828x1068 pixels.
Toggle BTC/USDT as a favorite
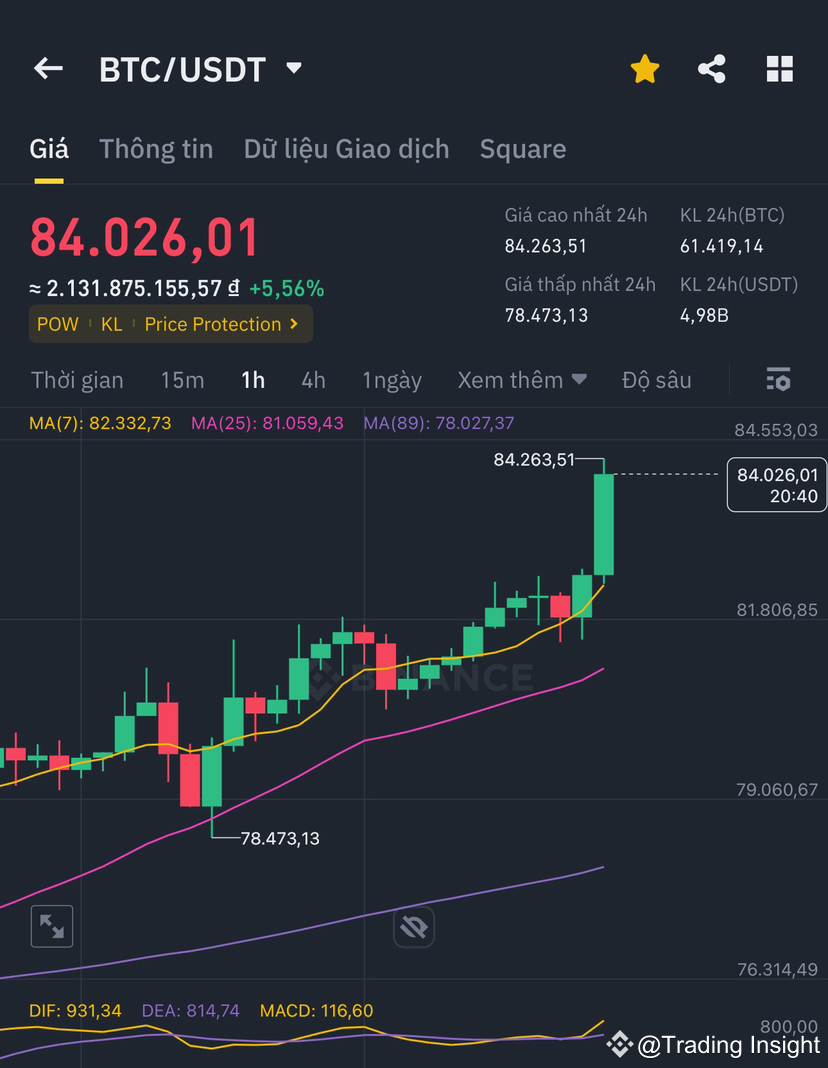(x=645, y=68)
